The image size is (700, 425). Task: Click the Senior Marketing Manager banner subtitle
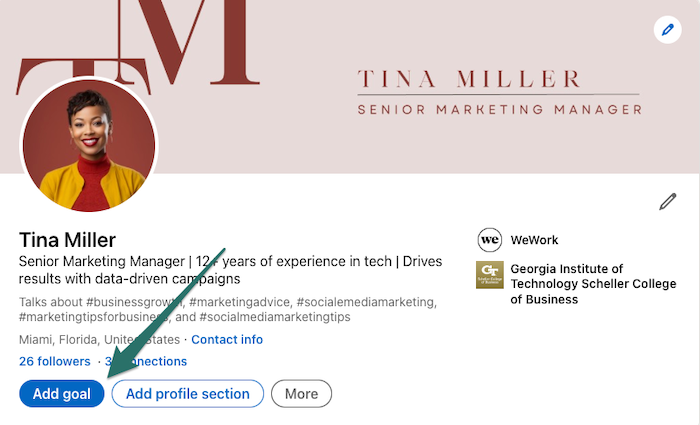point(499,109)
